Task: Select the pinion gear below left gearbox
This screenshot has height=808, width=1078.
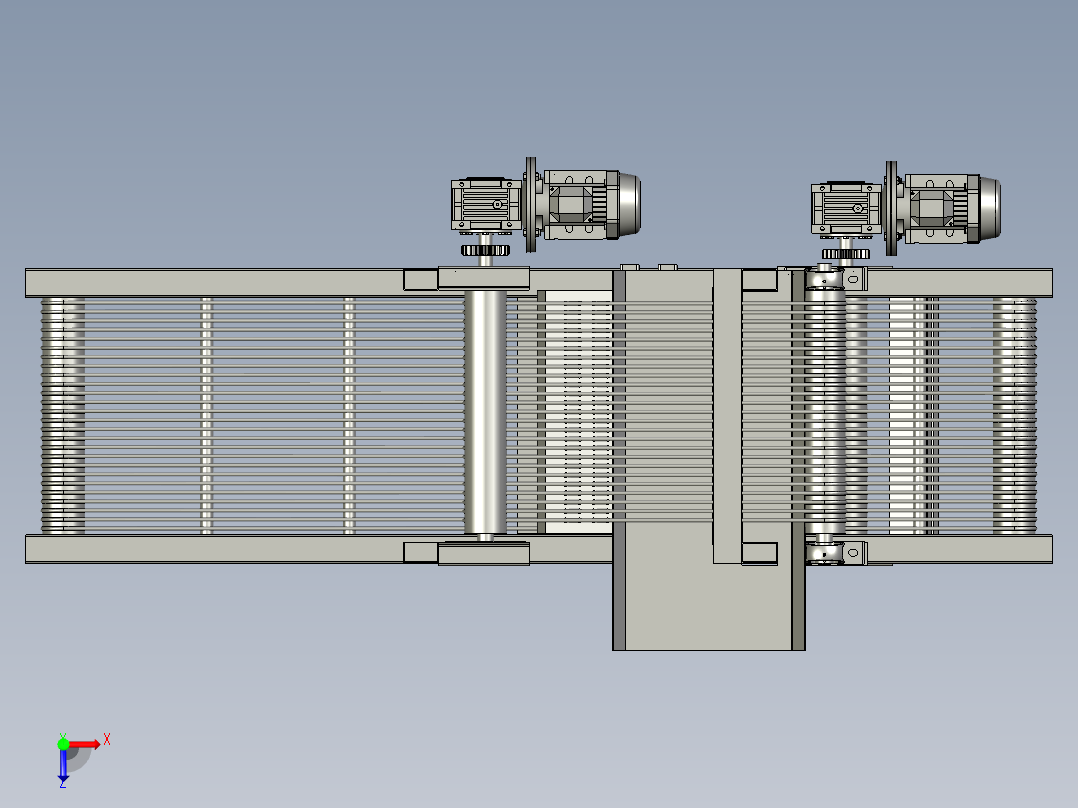Action: [x=485, y=250]
